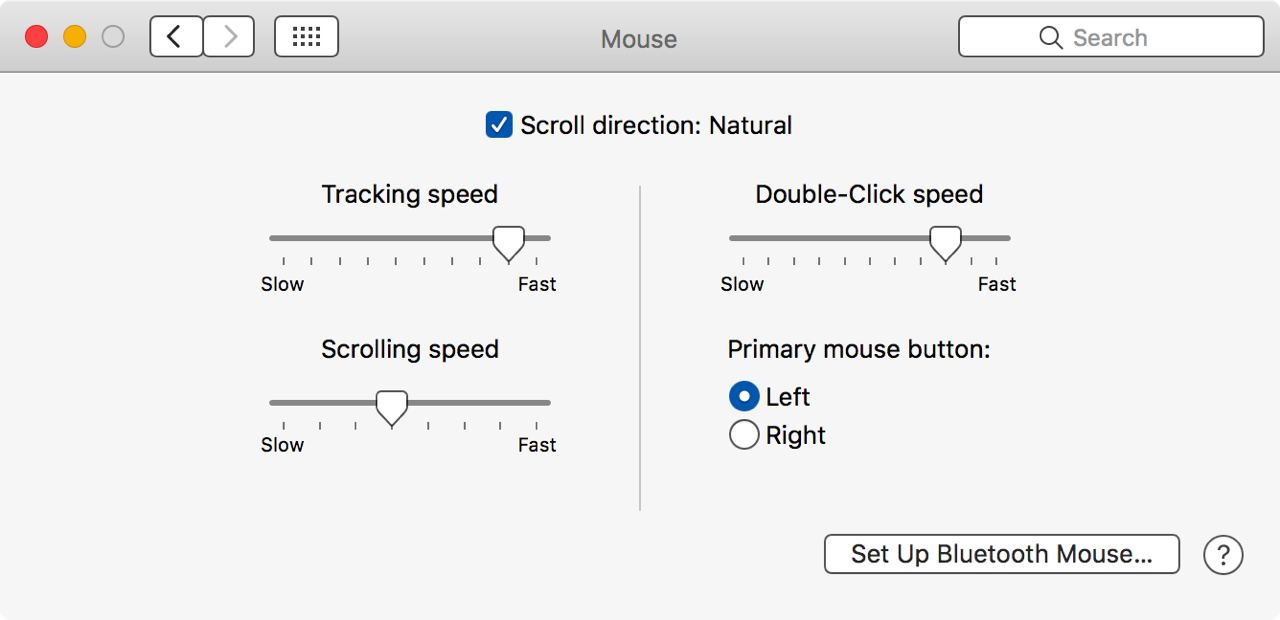Open help with the question mark button
Screen dimensions: 1280x620
1223,554
